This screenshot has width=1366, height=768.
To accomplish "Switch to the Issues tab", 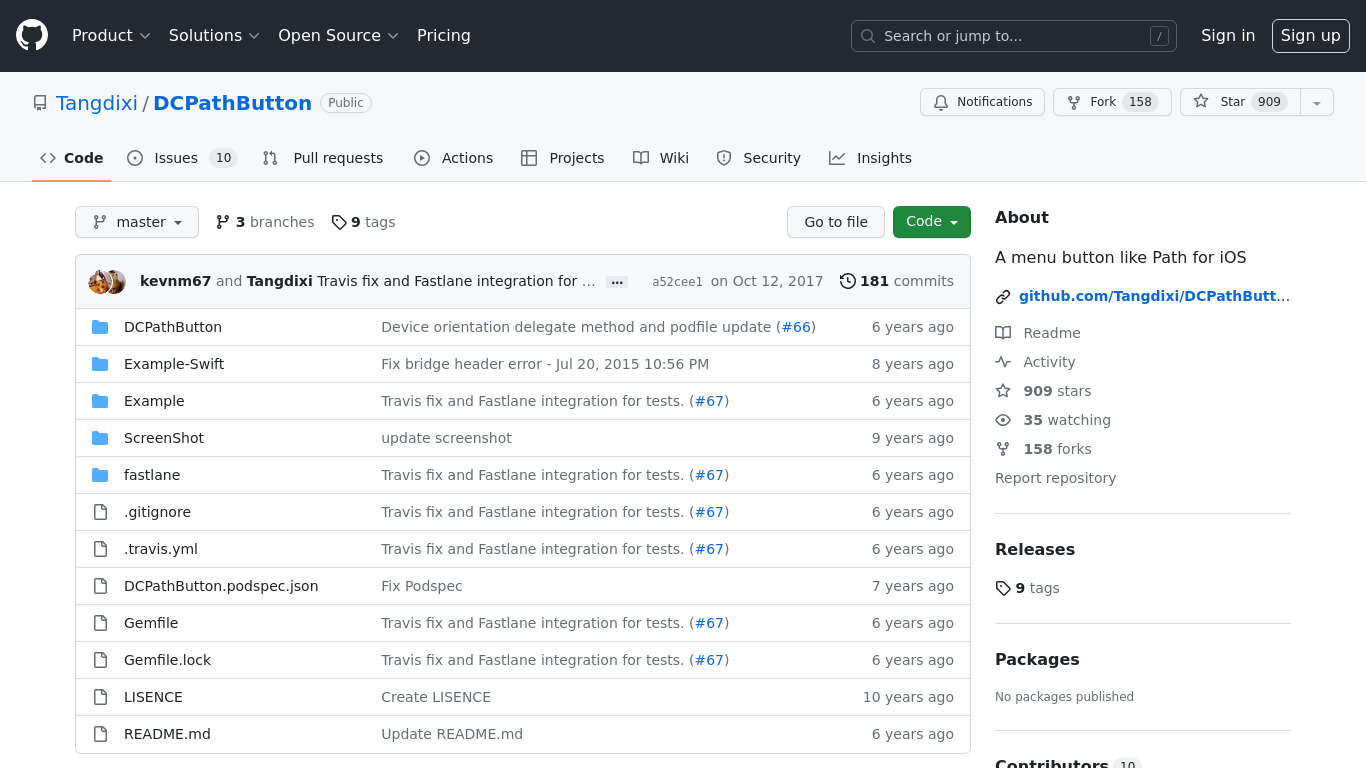I will click(181, 158).
